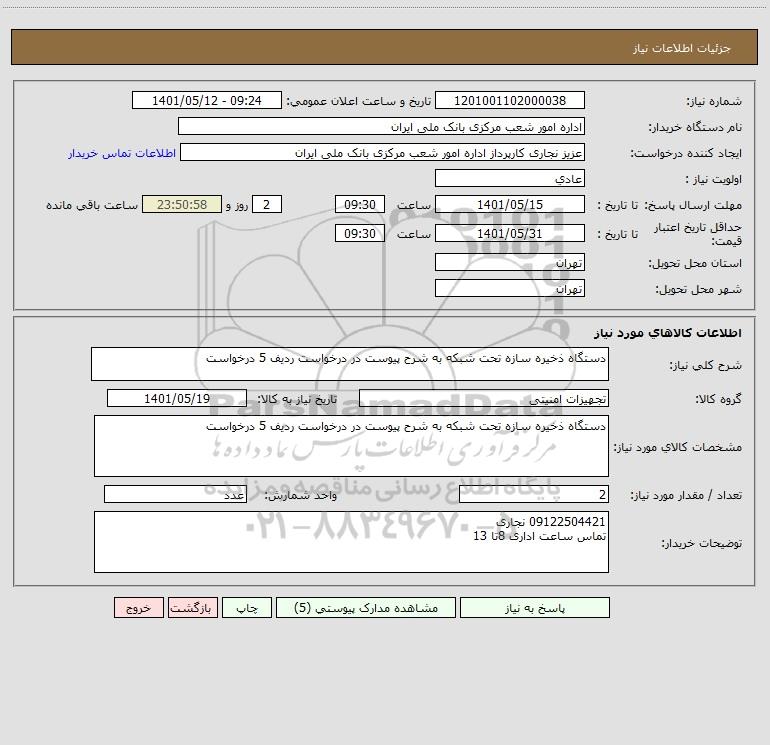Click the گروه کالا field تجهیزات امنیتی
This screenshot has width=770, height=745.
(484, 398)
